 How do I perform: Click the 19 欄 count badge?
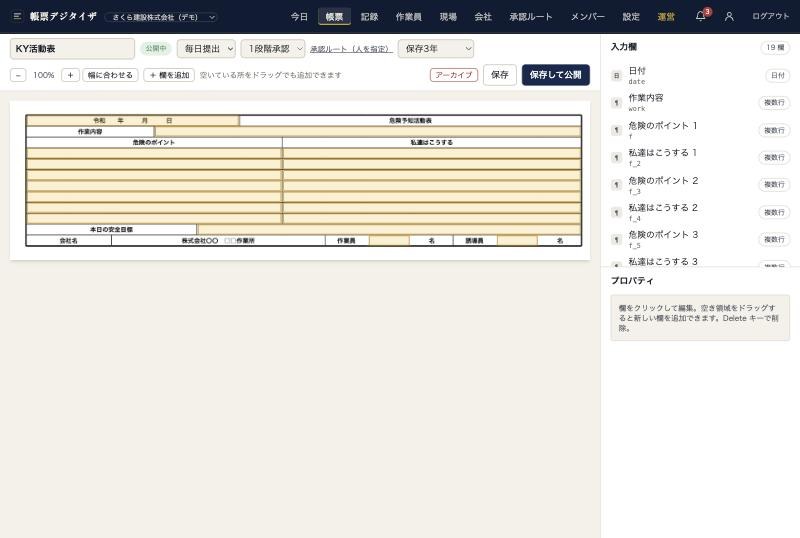[775, 47]
